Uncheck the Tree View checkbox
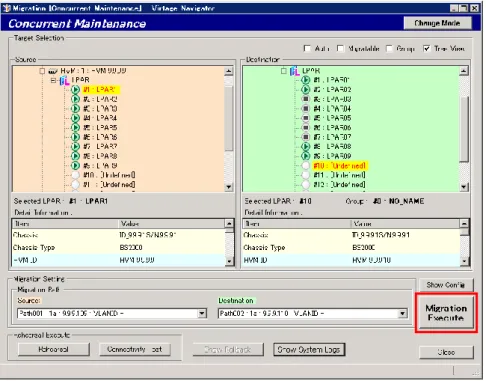The image size is (486, 381). click(x=427, y=49)
